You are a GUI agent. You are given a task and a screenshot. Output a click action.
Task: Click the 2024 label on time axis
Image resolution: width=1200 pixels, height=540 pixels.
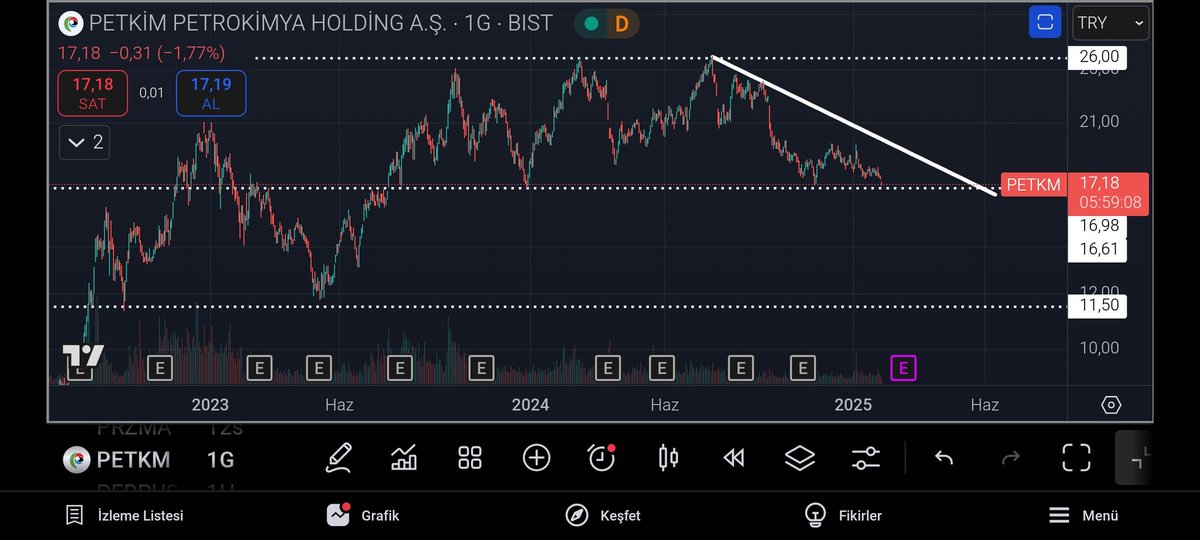point(530,405)
